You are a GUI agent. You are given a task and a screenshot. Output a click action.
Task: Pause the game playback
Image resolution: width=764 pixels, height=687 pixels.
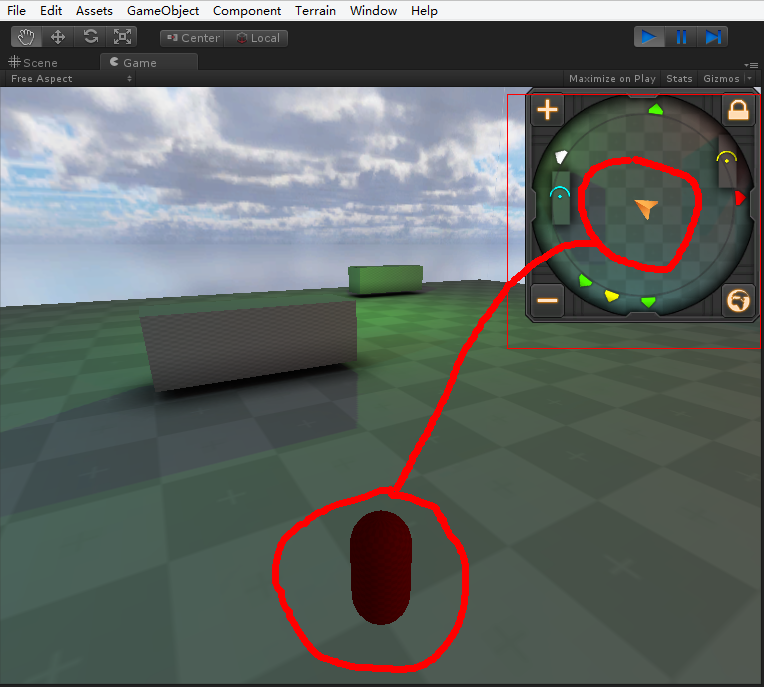click(x=681, y=37)
